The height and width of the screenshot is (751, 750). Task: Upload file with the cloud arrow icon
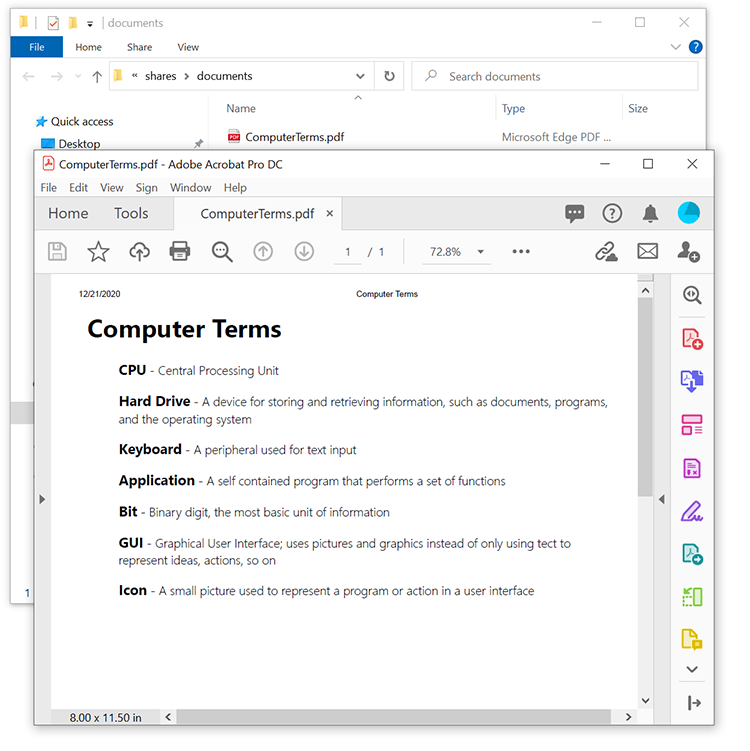(x=139, y=251)
